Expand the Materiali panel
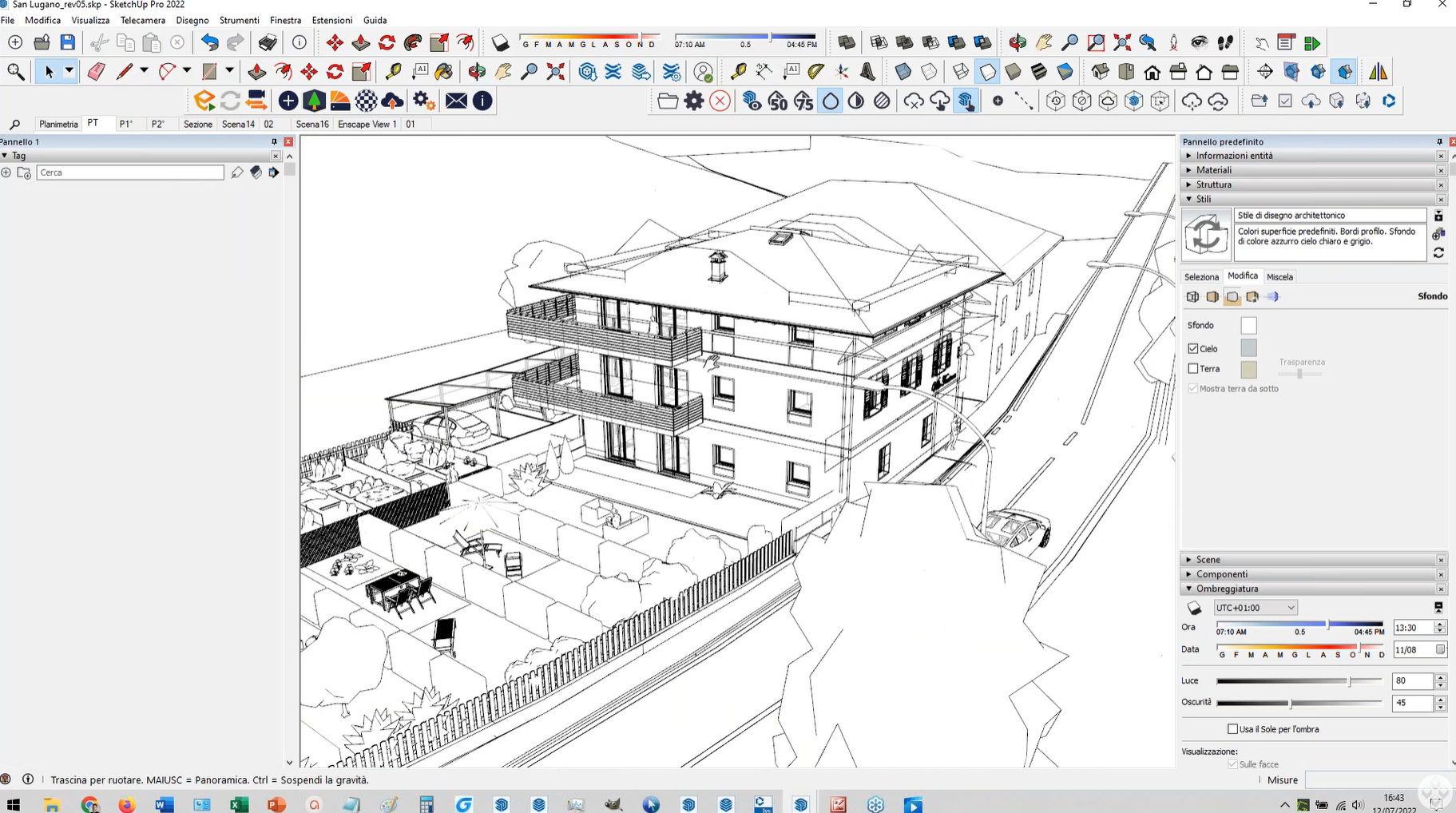Screen dimensions: 1456x813 click(x=1214, y=170)
